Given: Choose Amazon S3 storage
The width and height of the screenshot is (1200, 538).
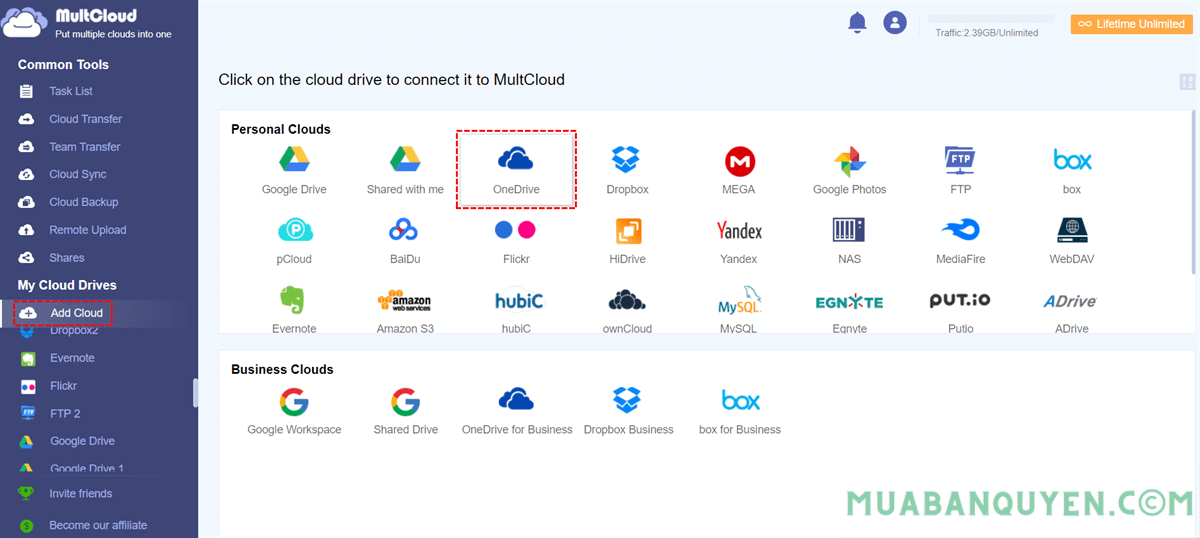Looking at the screenshot, I should click(404, 301).
